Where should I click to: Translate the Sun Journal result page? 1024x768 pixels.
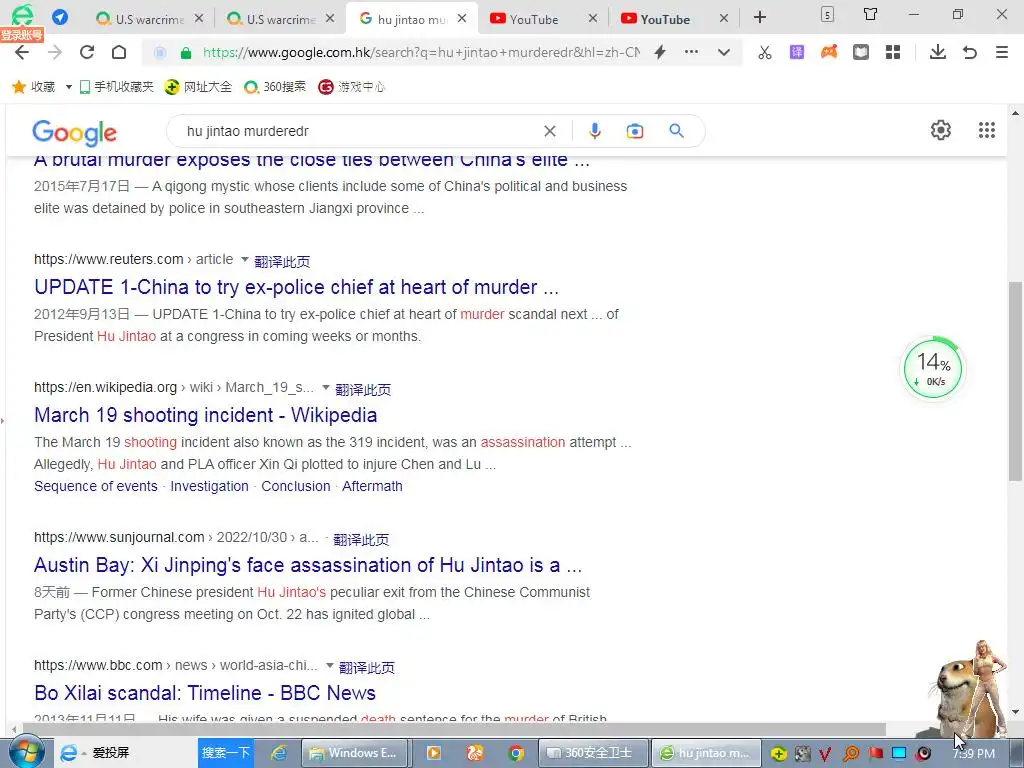361,539
